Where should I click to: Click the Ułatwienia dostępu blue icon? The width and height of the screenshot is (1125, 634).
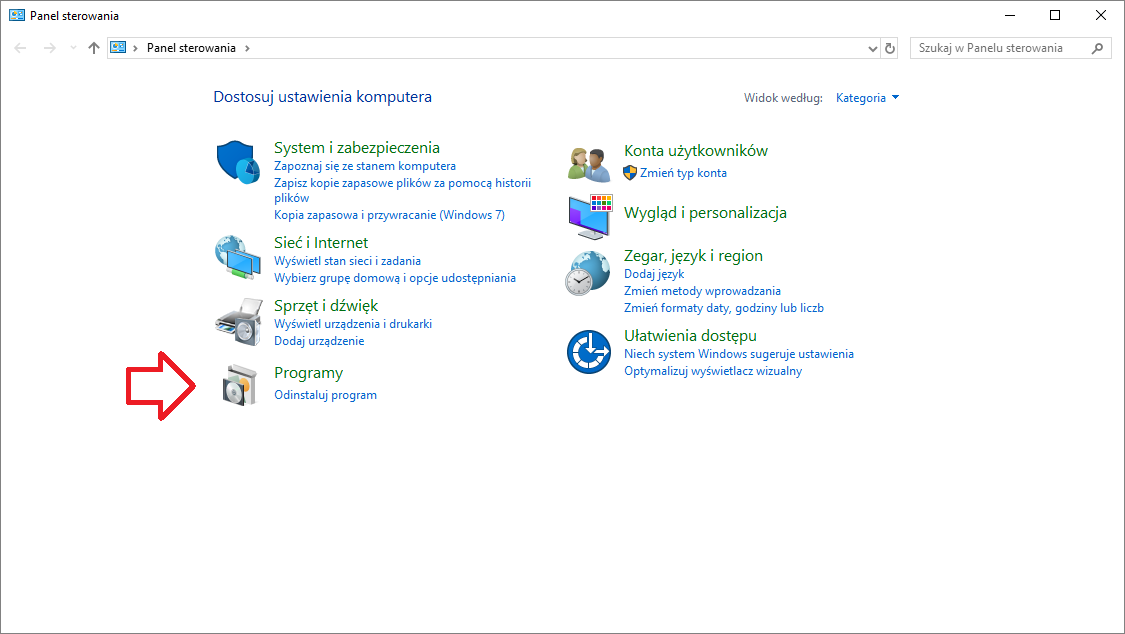pos(589,351)
